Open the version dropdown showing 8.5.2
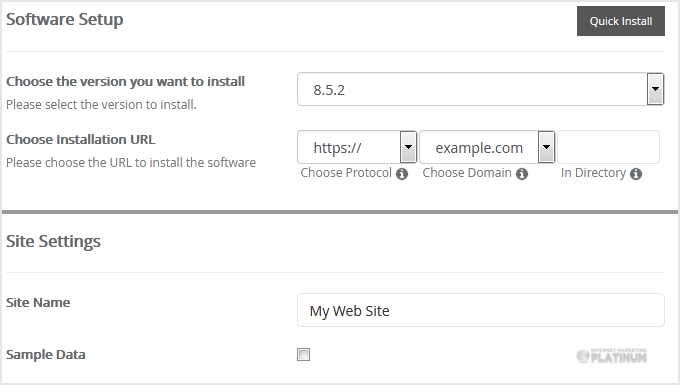Image resolution: width=680 pixels, height=385 pixels. click(481, 89)
